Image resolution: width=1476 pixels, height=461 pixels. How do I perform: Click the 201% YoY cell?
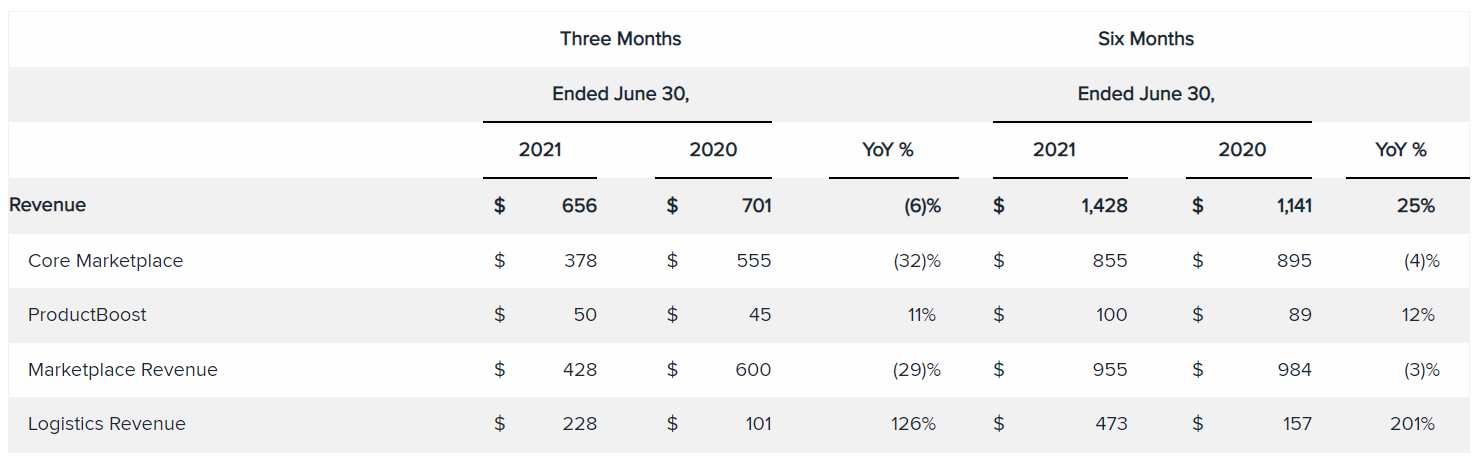[1412, 424]
